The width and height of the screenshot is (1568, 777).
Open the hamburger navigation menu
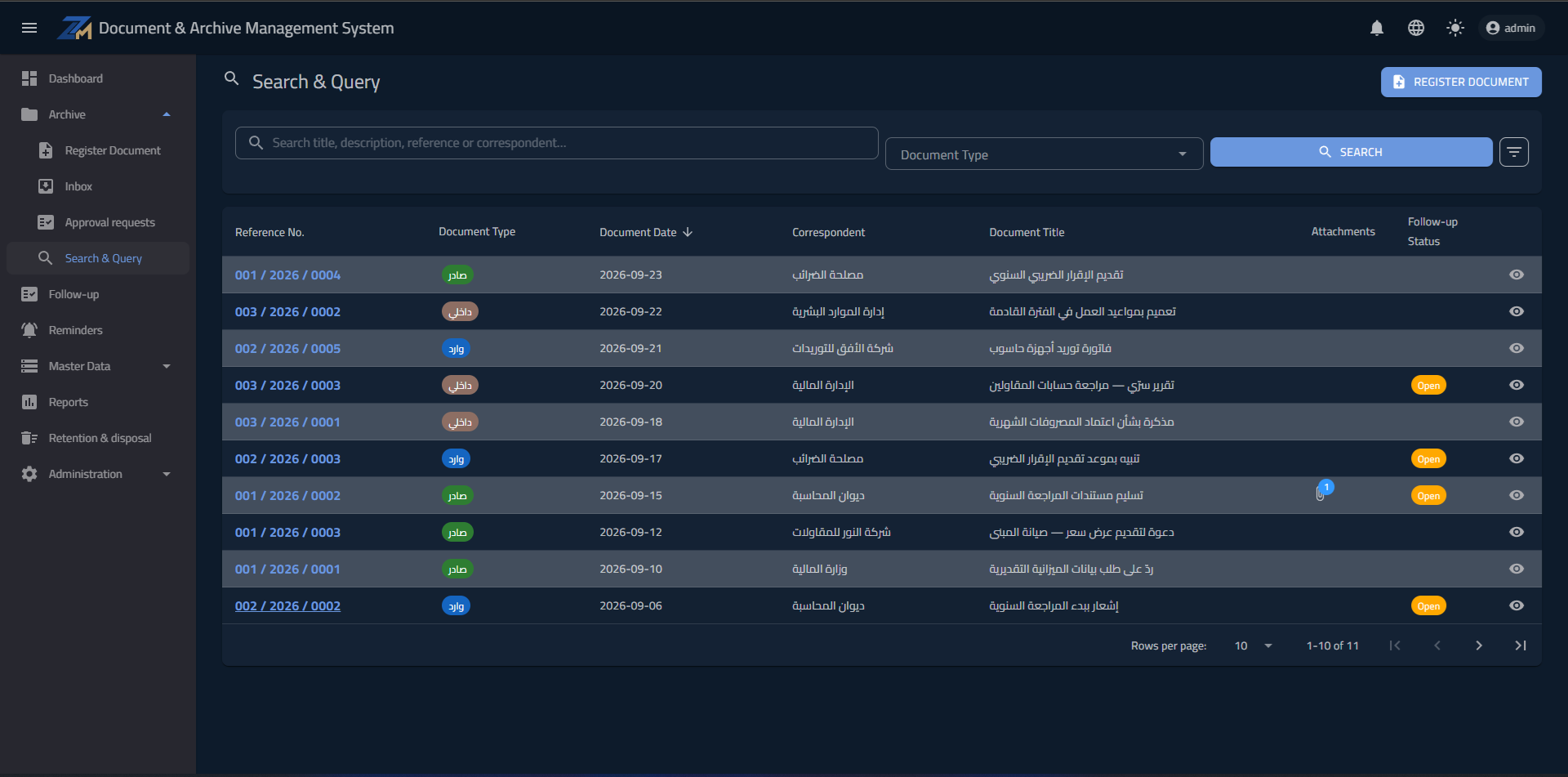(29, 28)
